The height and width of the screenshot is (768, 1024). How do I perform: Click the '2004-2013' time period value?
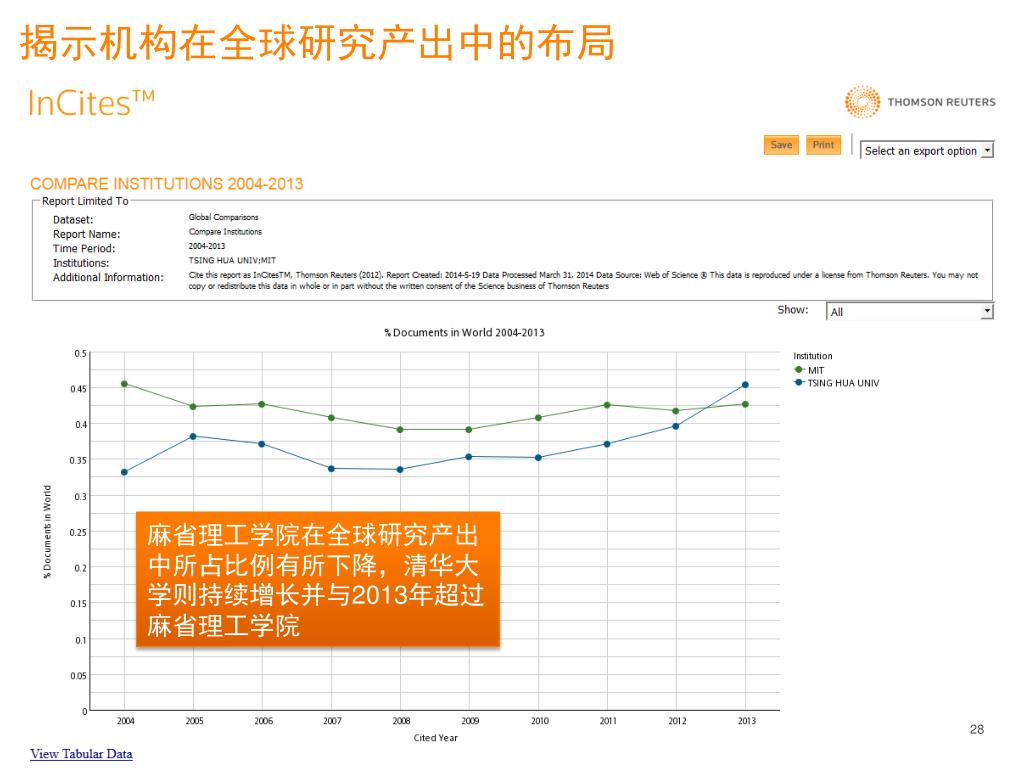[x=206, y=246]
